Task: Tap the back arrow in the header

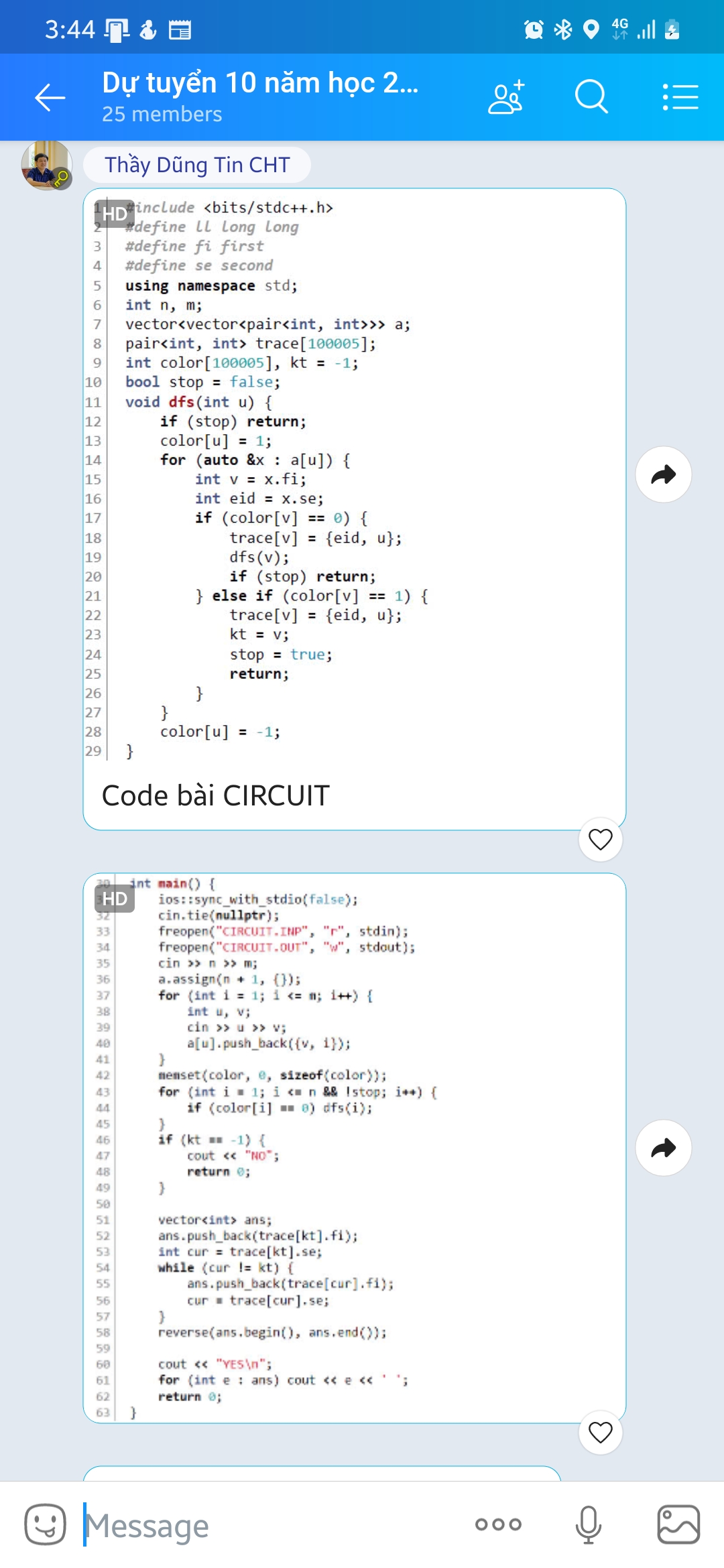Action: click(50, 98)
